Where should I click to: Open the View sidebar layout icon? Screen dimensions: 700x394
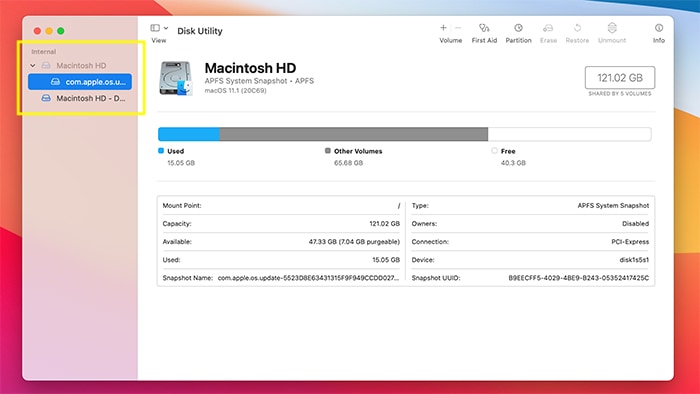point(155,28)
